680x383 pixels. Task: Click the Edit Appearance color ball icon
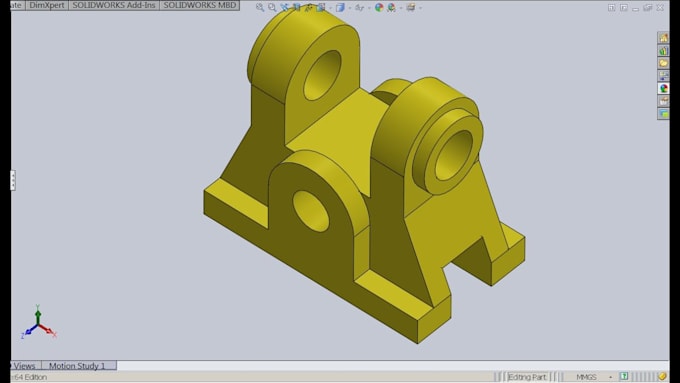tap(379, 7)
